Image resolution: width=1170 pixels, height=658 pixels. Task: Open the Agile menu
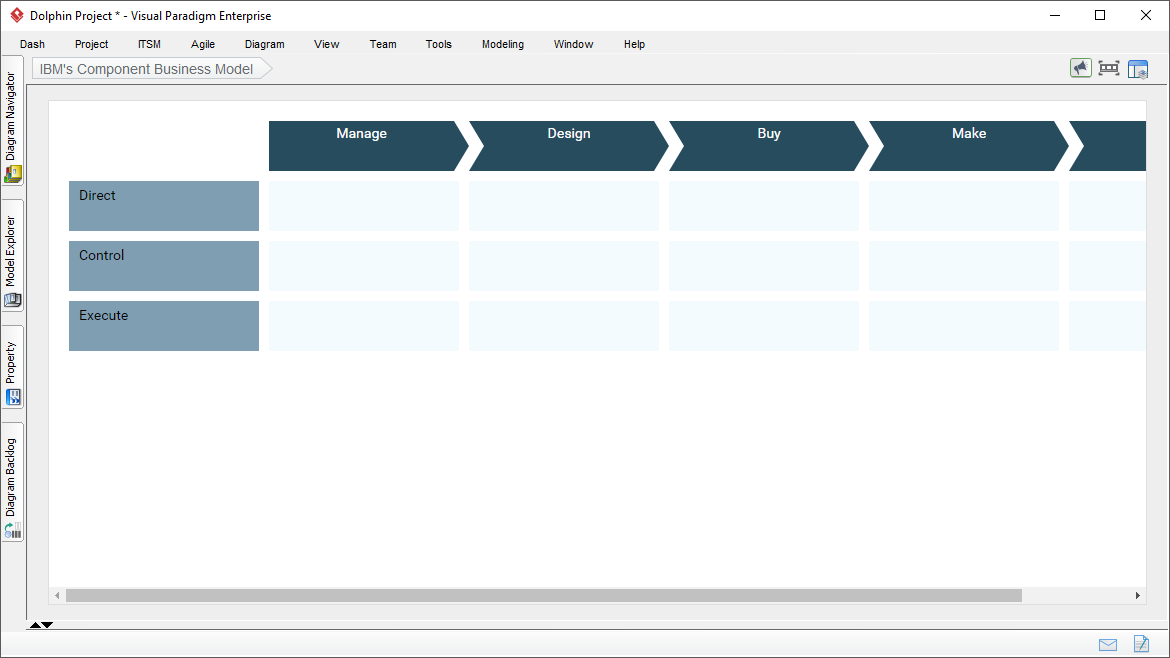(x=203, y=44)
